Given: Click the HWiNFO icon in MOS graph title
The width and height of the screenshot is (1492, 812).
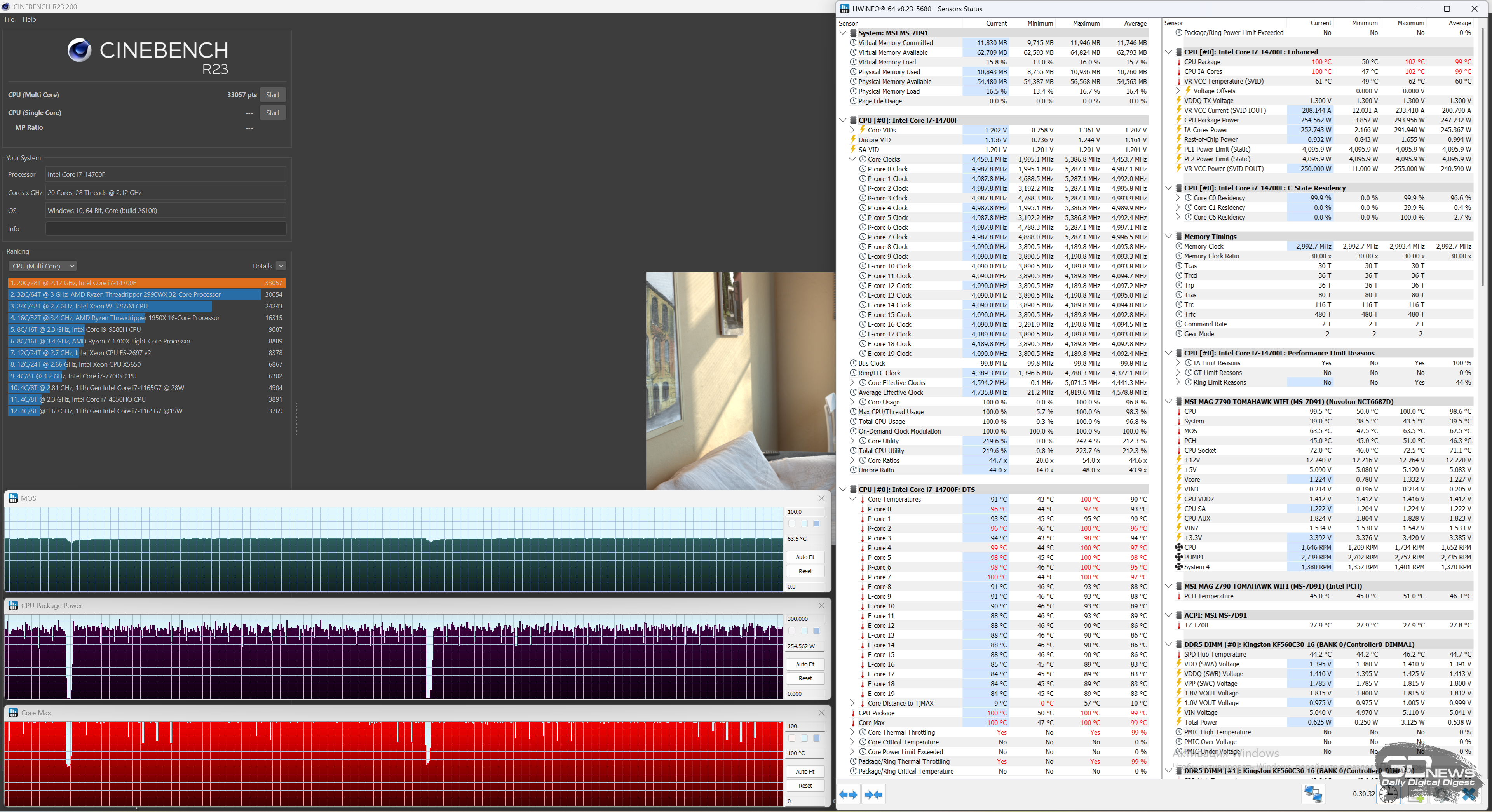Looking at the screenshot, I should point(13,498).
